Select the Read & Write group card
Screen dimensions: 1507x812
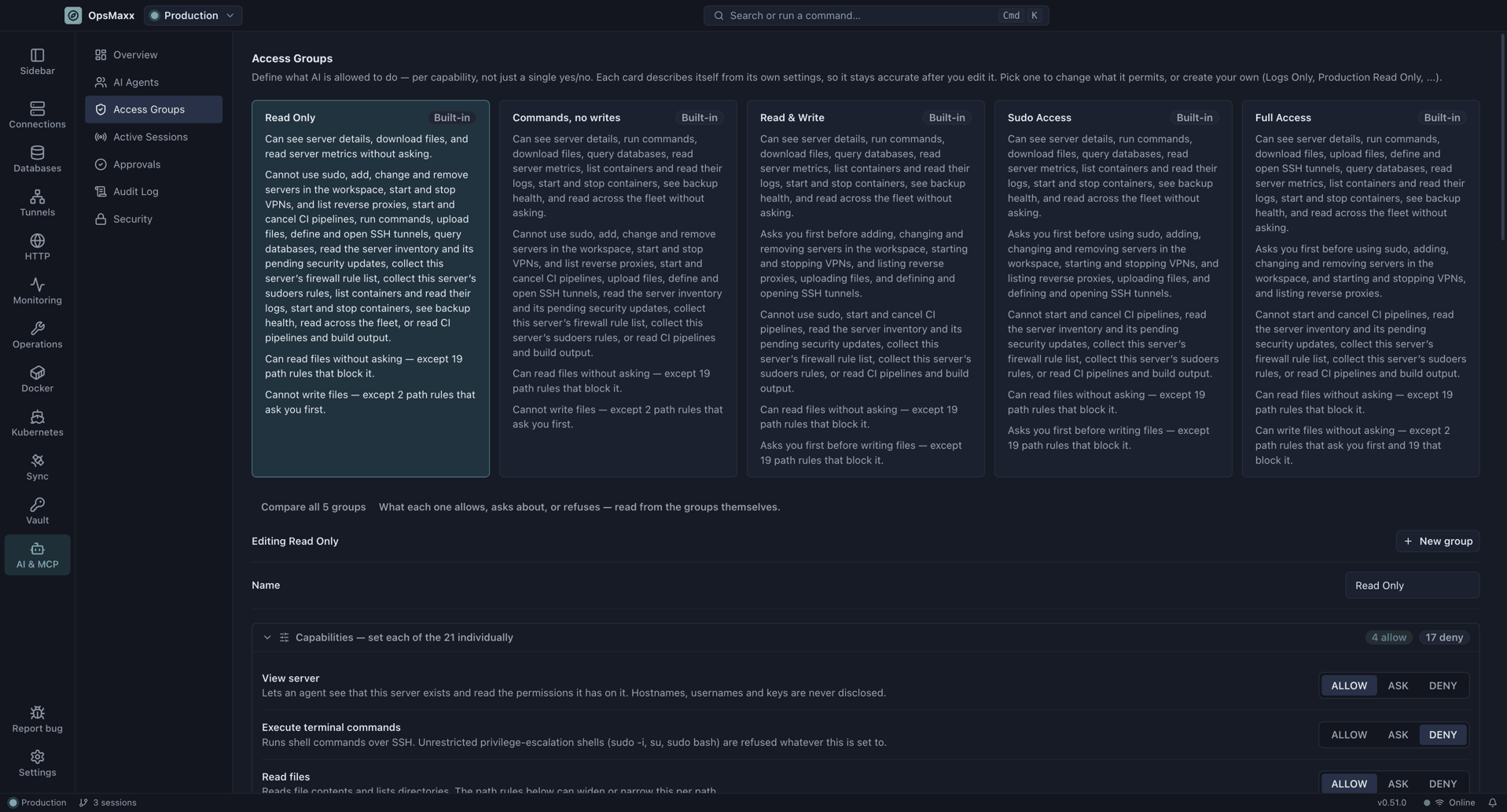866,288
